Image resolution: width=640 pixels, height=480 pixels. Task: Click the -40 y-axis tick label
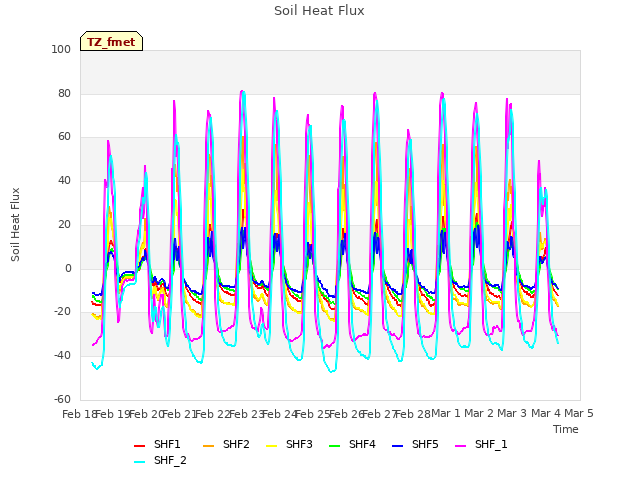[x=62, y=356]
